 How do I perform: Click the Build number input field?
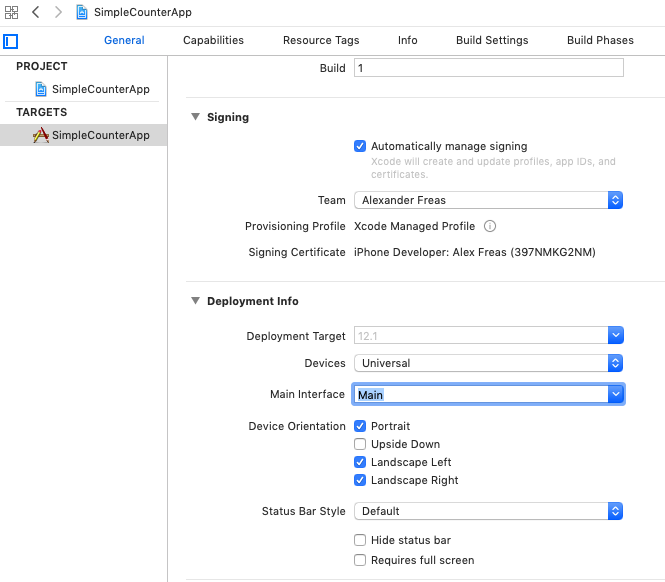pyautogui.click(x=489, y=68)
